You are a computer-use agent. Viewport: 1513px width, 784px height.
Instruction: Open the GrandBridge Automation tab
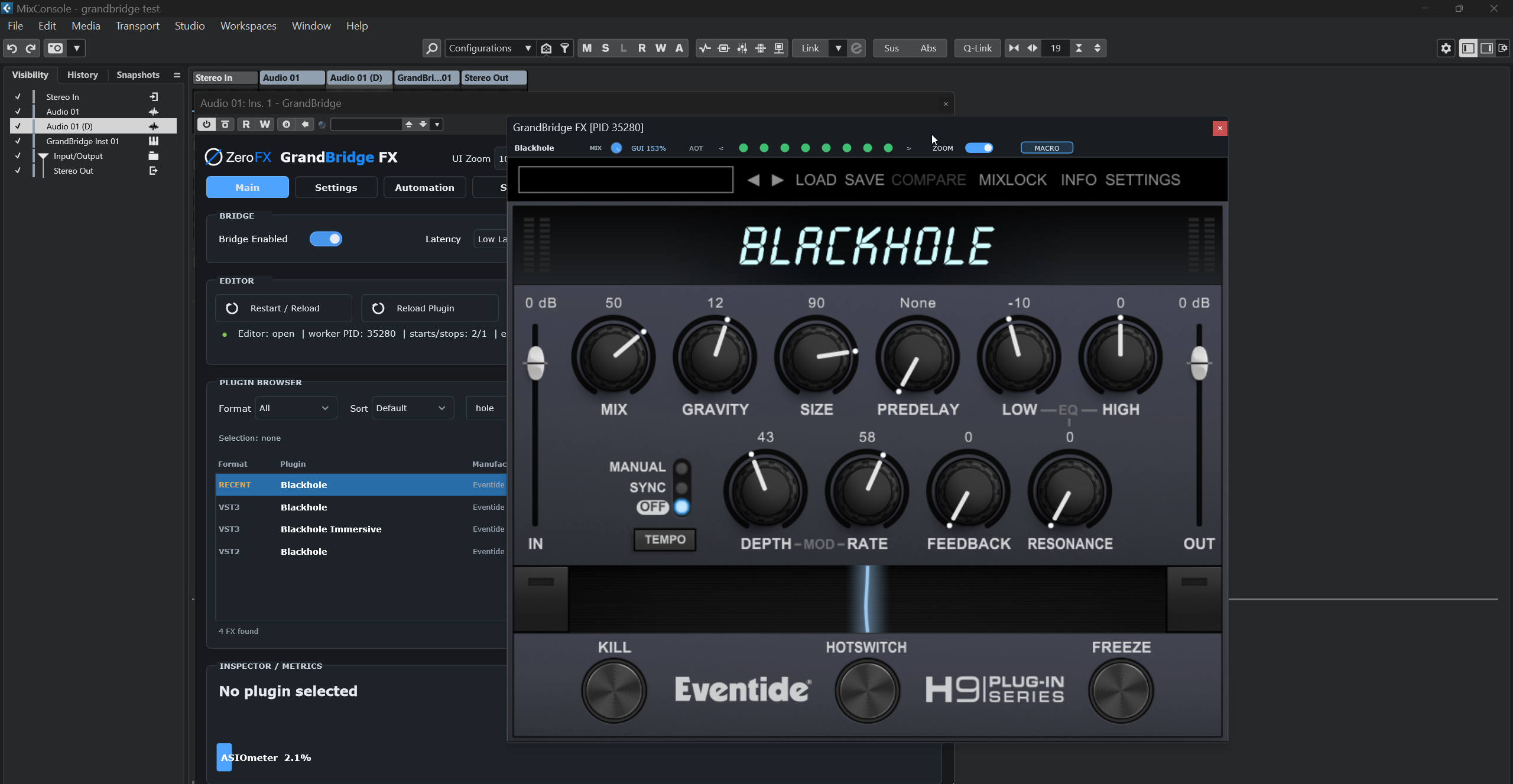point(425,187)
